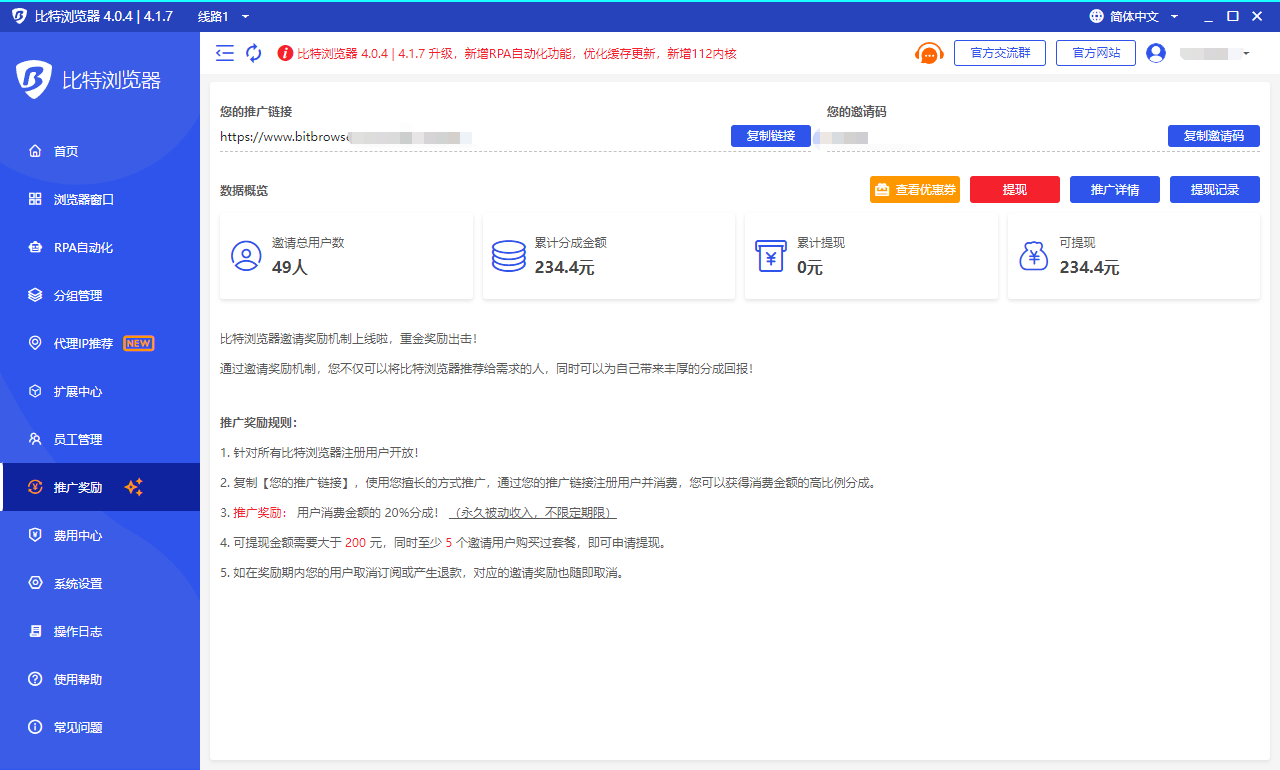This screenshot has width=1280, height=770.
Task: Select 分组管理 in the sidebar
Action: 100,295
